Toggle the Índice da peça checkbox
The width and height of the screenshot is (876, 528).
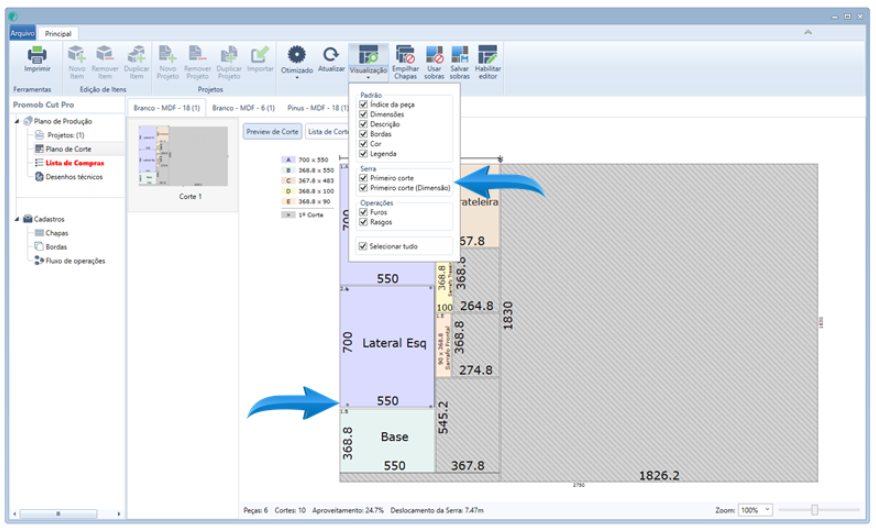tap(363, 104)
